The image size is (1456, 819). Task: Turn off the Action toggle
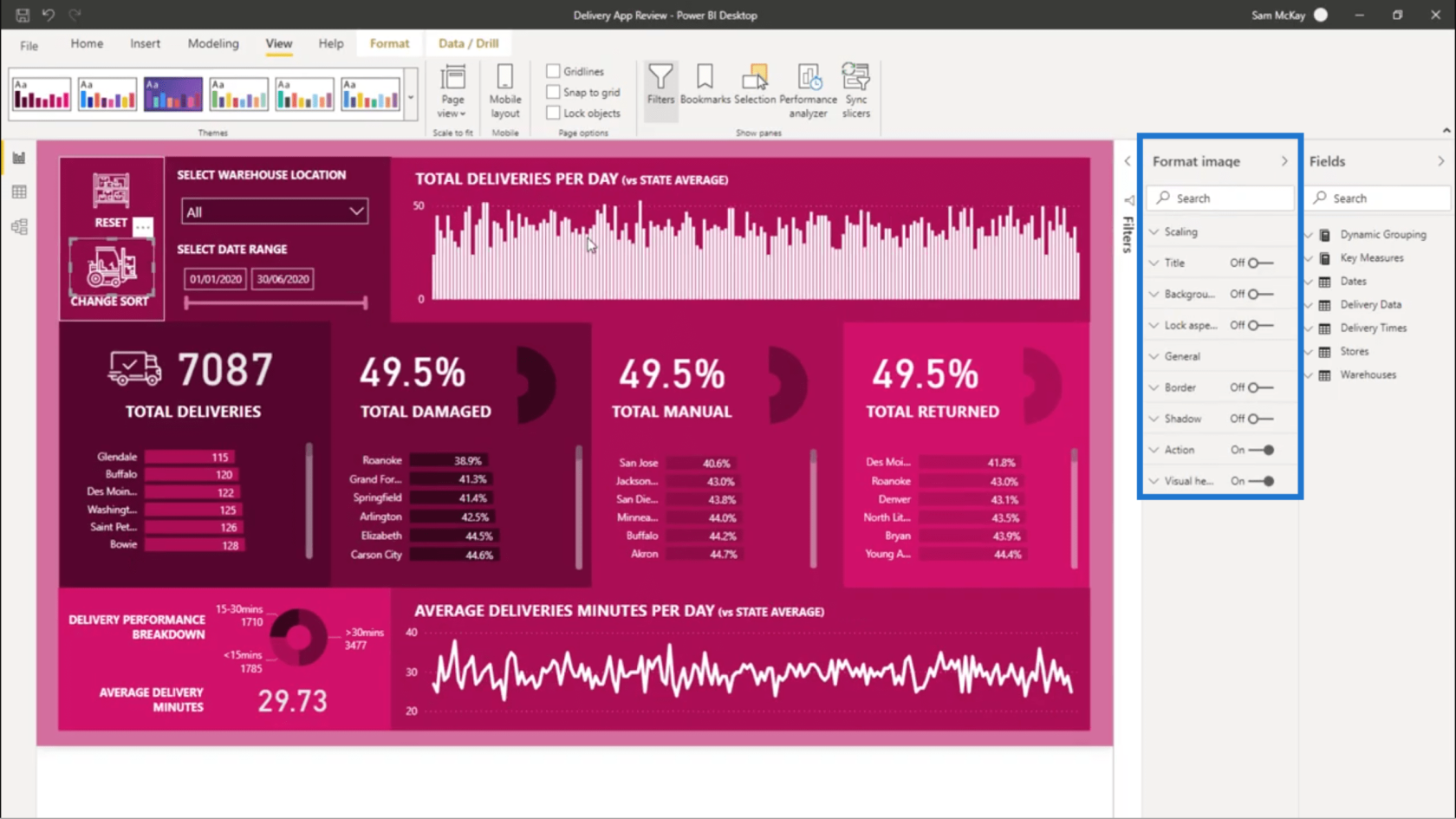point(1262,450)
